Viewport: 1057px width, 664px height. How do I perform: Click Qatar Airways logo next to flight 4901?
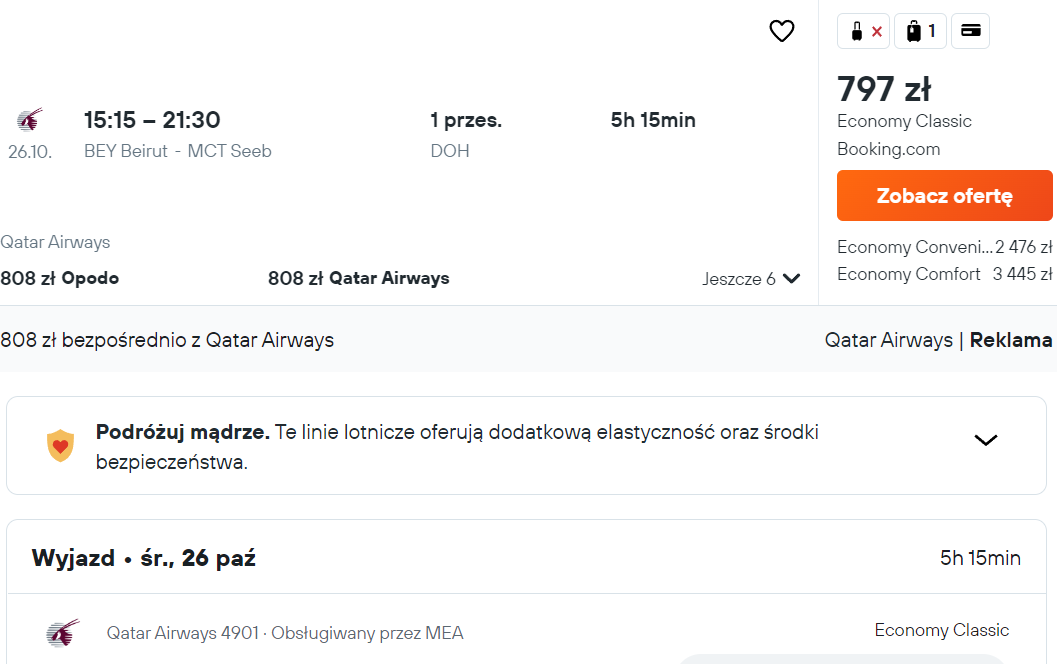tap(63, 633)
